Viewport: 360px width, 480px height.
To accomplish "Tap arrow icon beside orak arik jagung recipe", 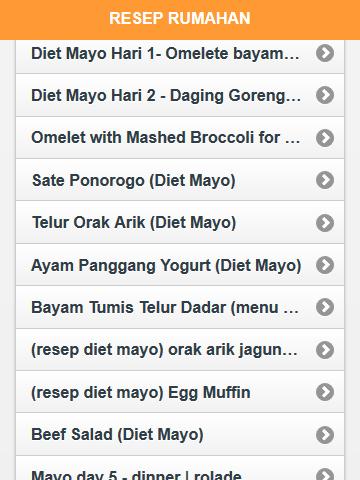I will [x=325, y=350].
